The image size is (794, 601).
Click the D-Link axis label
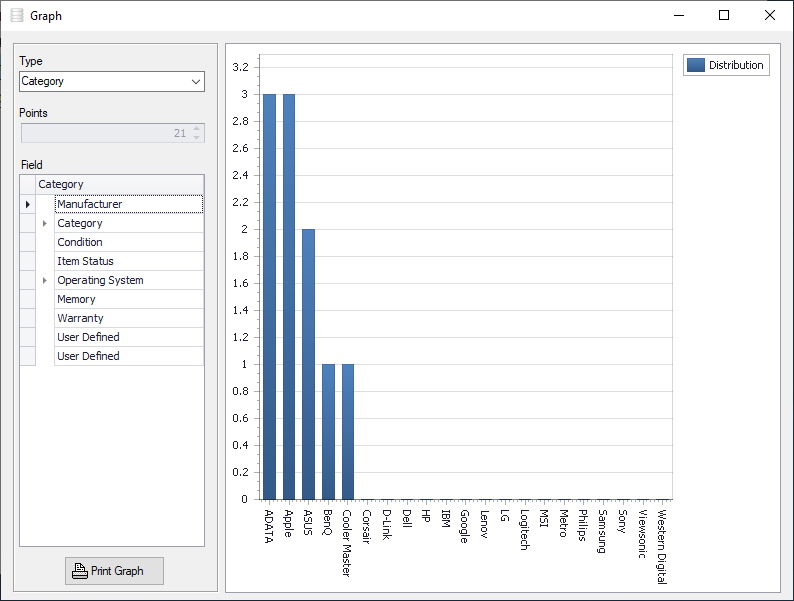tap(387, 525)
